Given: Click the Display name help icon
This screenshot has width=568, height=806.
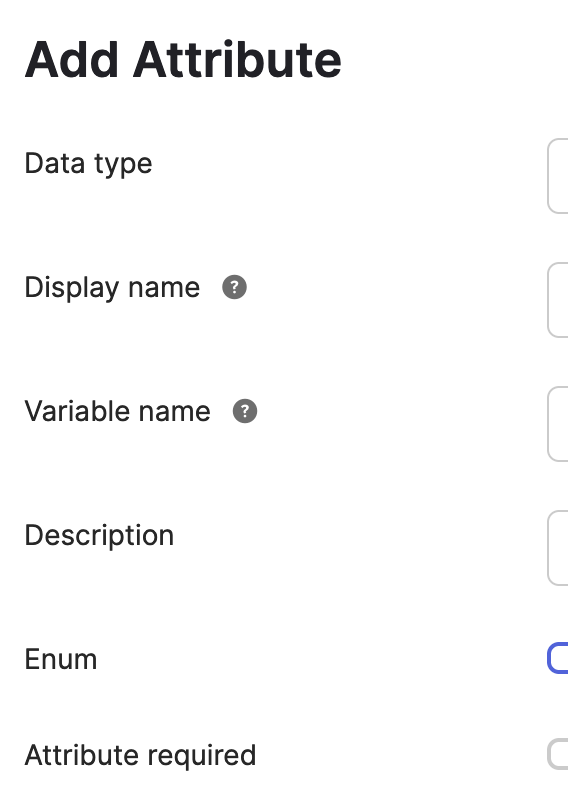Looking at the screenshot, I should (x=234, y=287).
